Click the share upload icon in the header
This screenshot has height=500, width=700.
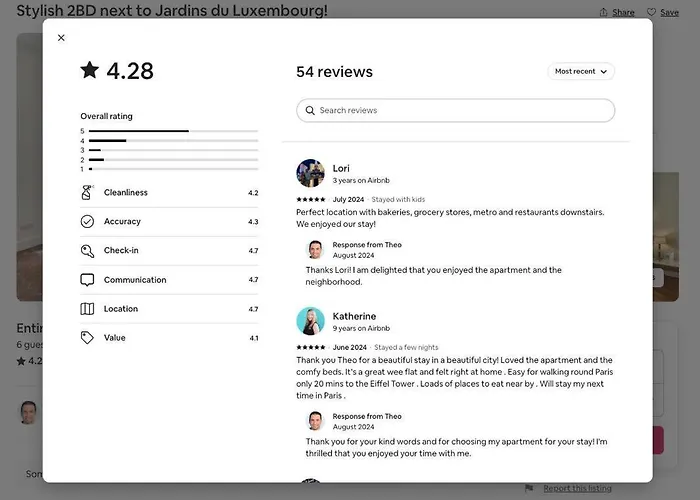pyautogui.click(x=604, y=12)
